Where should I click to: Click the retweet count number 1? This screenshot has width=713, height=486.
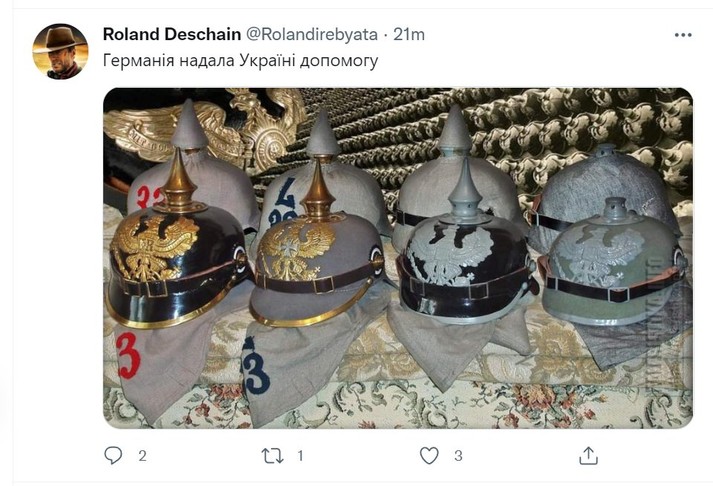coord(300,456)
